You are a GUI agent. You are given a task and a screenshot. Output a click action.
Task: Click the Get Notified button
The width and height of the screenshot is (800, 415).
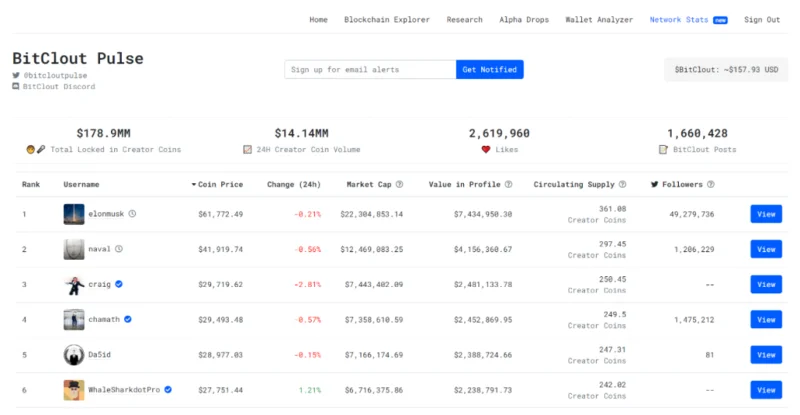(489, 69)
